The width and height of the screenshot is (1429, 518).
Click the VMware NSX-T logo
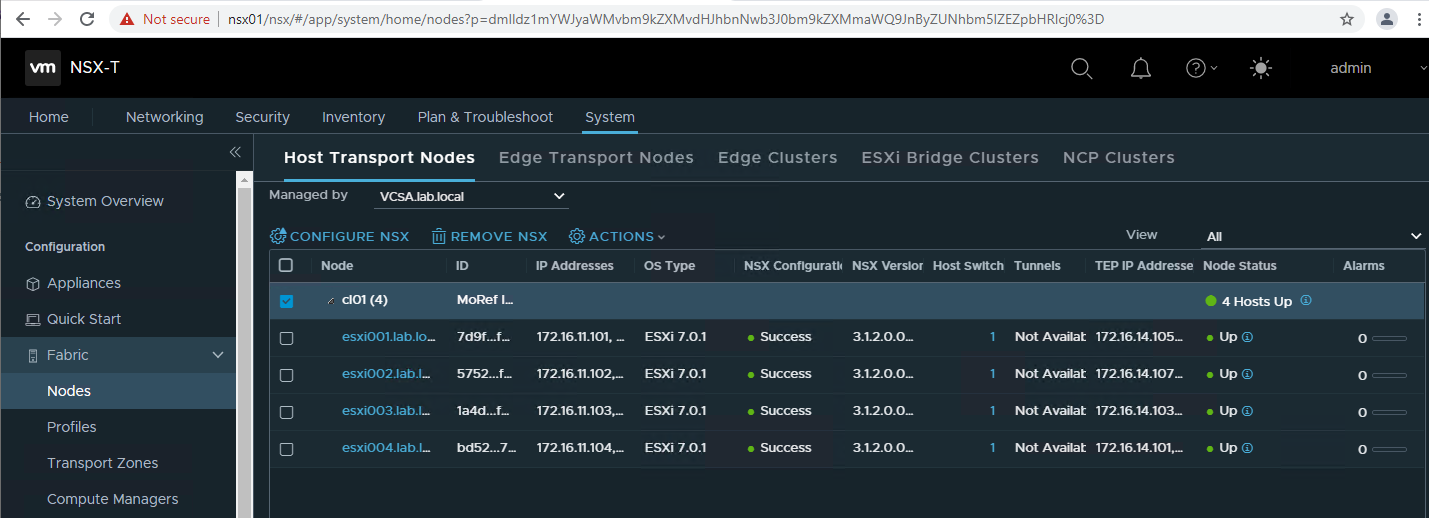tap(43, 68)
